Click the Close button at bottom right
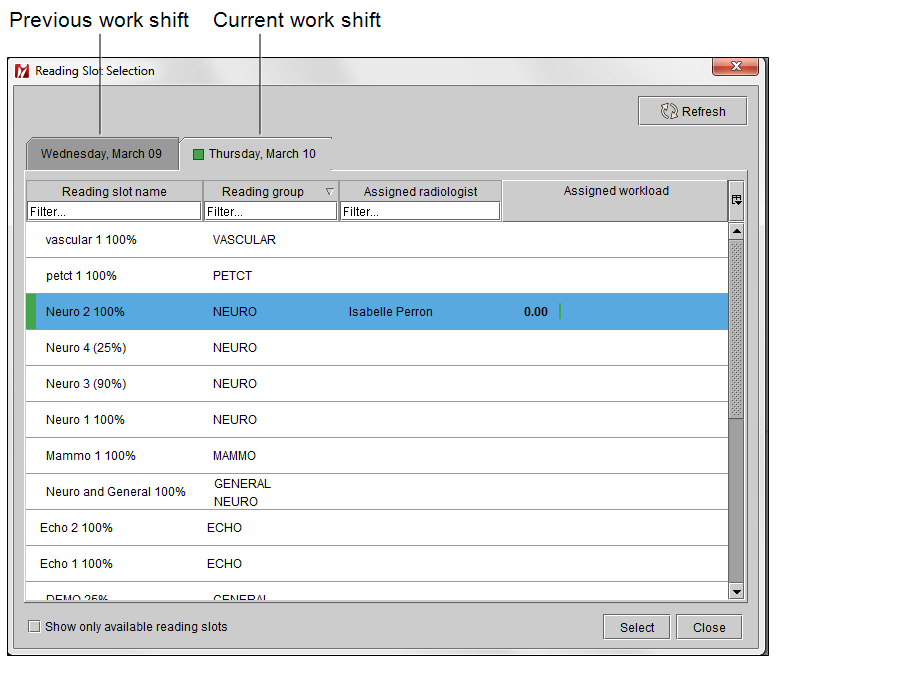The height and width of the screenshot is (676, 900). tap(709, 627)
